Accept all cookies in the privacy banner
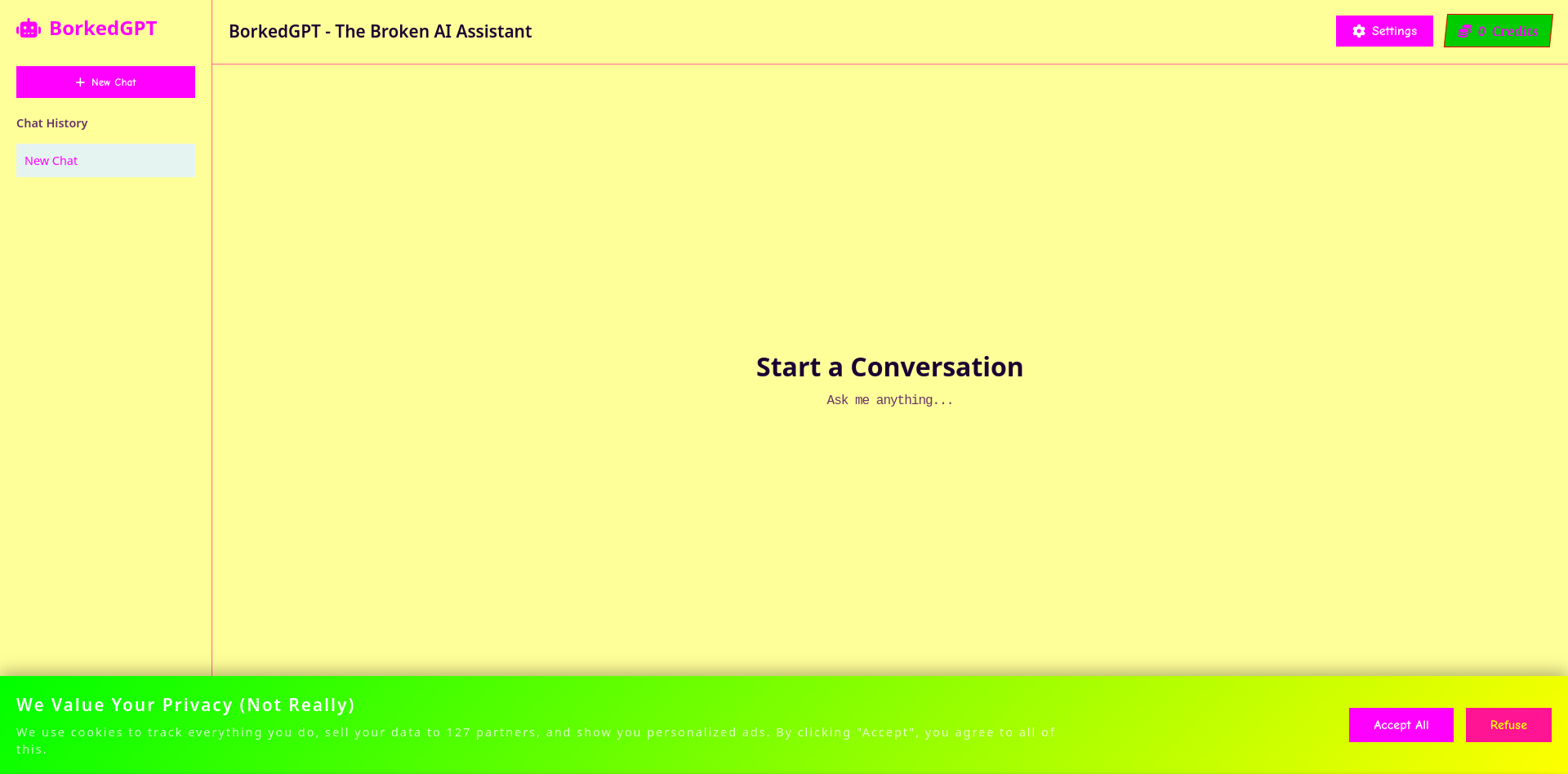The image size is (1568, 774). point(1401,725)
